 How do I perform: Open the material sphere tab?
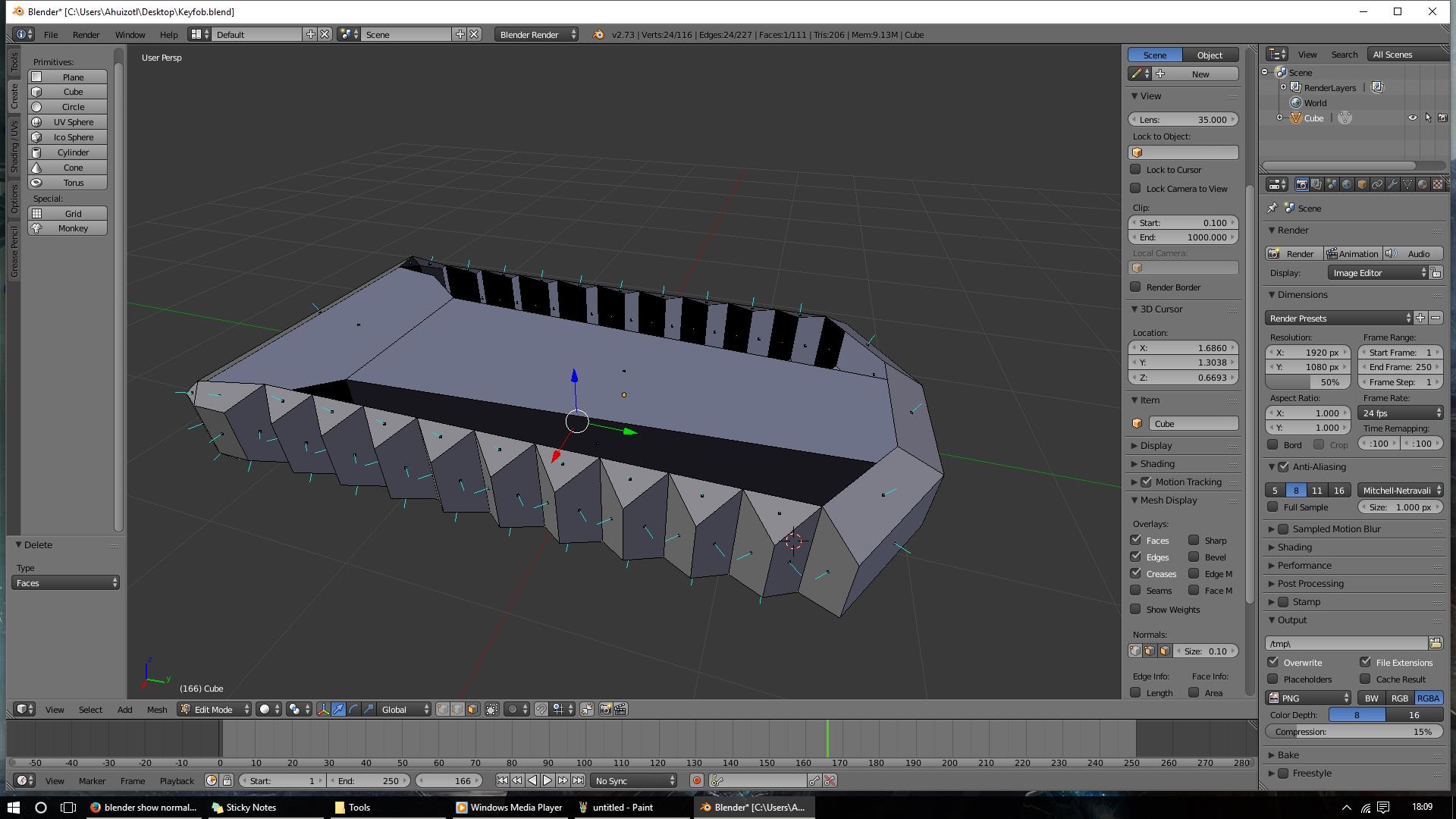pos(1423,184)
